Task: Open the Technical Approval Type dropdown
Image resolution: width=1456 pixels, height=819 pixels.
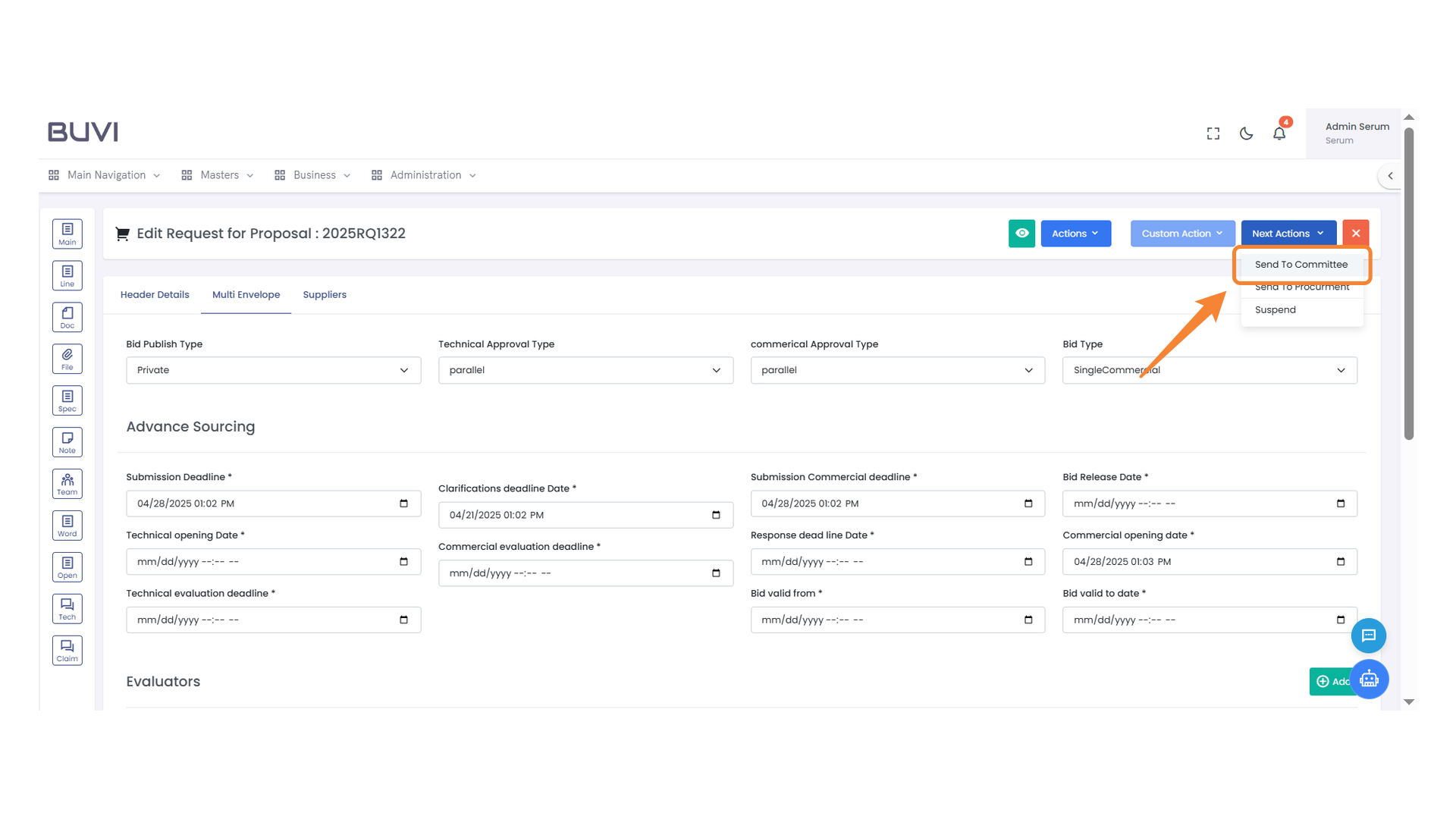Action: click(x=585, y=370)
